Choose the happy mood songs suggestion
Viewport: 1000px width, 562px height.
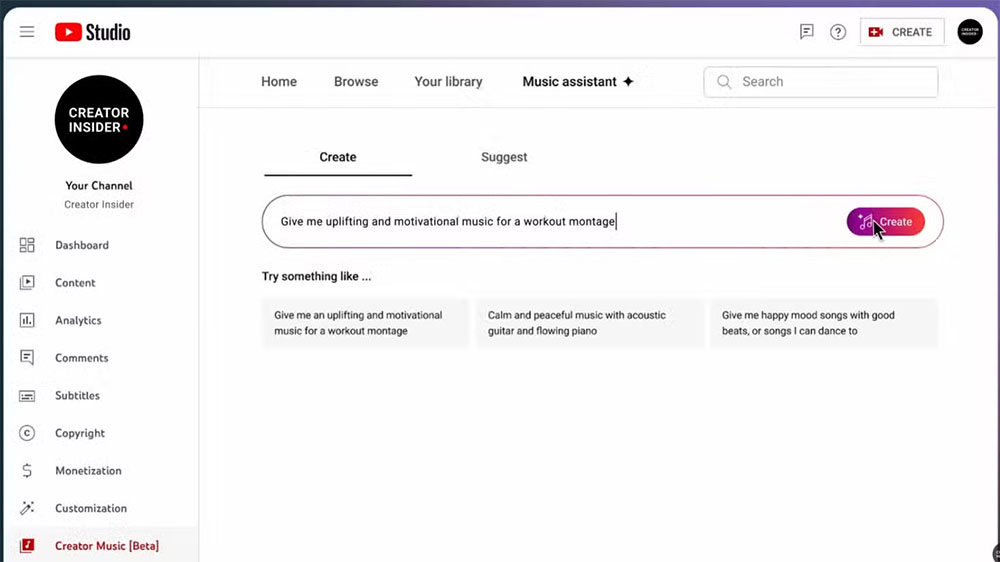coord(824,323)
